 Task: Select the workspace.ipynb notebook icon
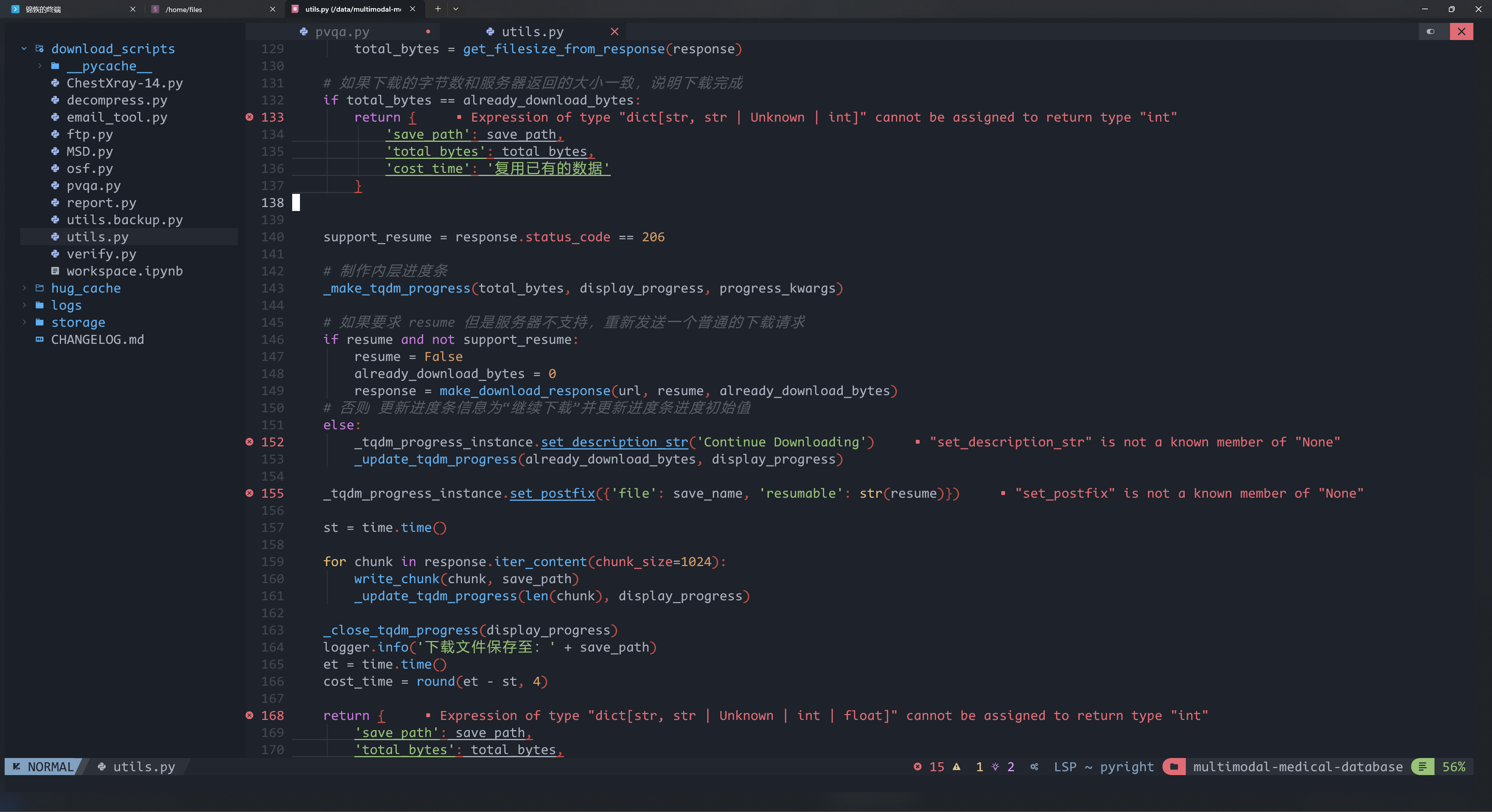56,270
